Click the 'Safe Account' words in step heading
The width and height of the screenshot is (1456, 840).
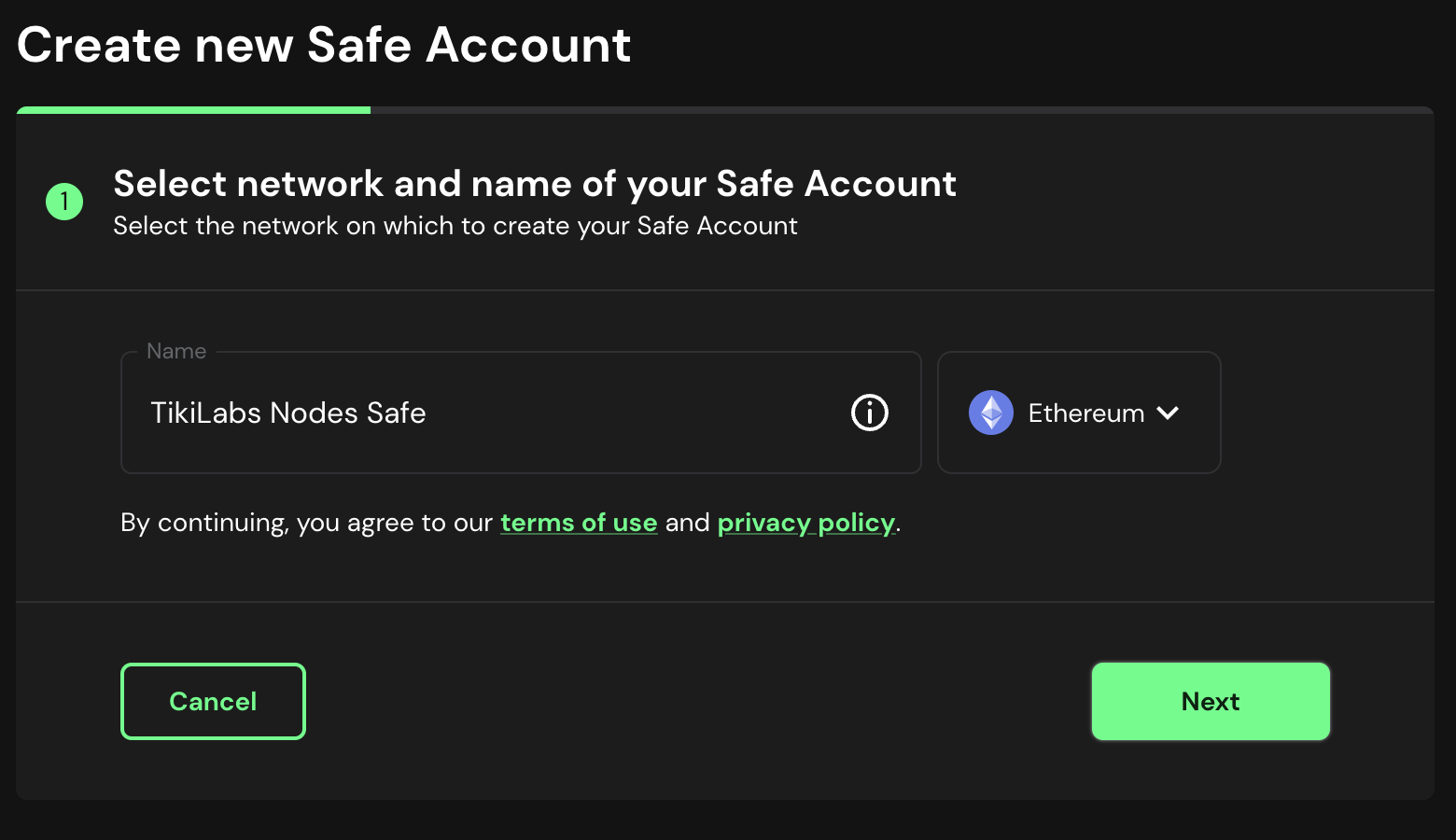[835, 184]
